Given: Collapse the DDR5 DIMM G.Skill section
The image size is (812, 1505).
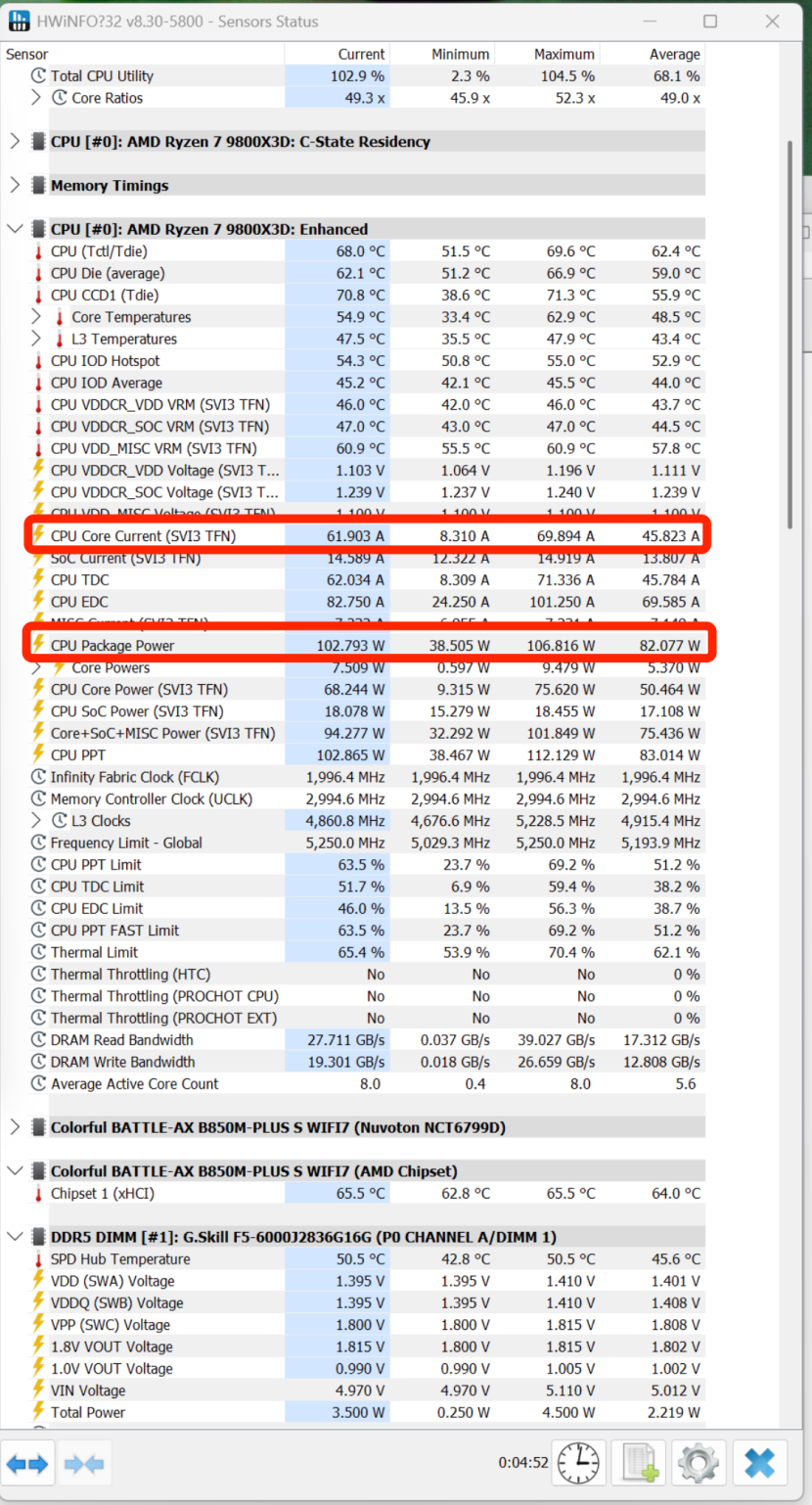Looking at the screenshot, I should [x=15, y=1237].
